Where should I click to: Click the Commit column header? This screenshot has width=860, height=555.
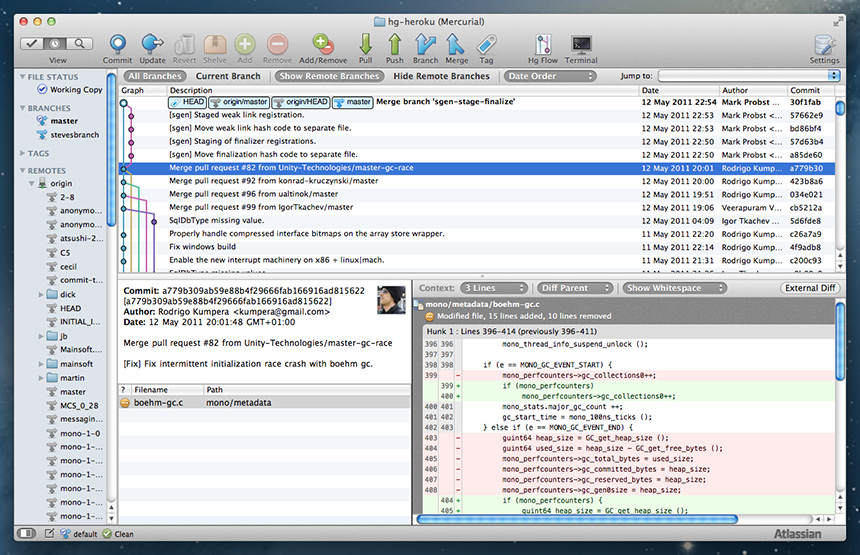pos(810,90)
